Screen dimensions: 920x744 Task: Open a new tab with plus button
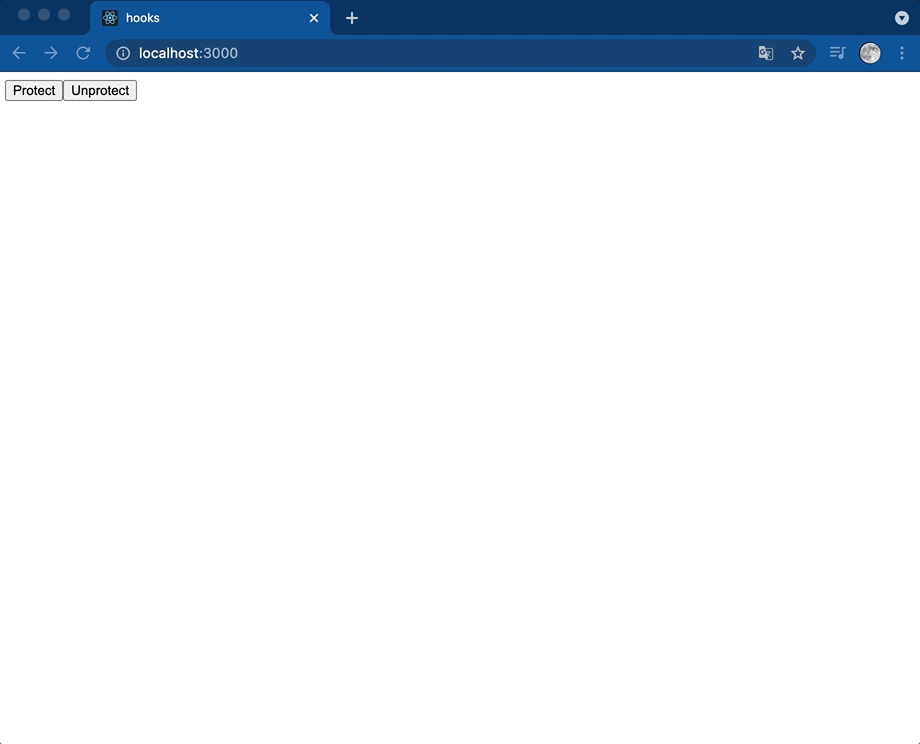click(351, 18)
